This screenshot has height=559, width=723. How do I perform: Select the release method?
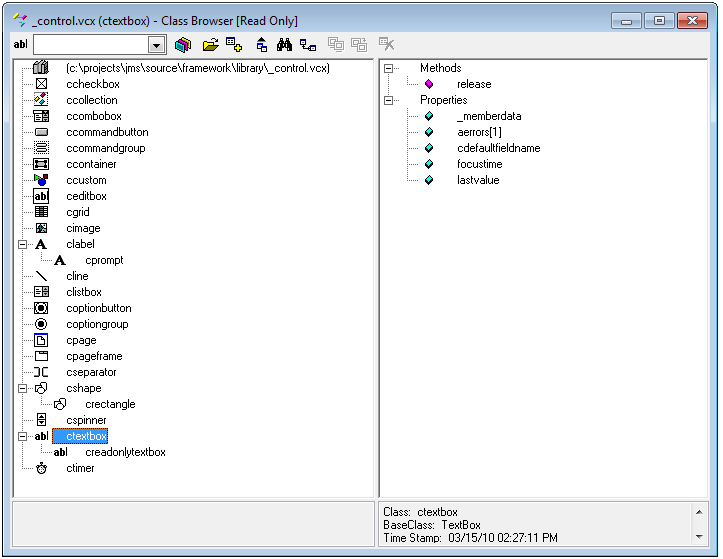474,84
